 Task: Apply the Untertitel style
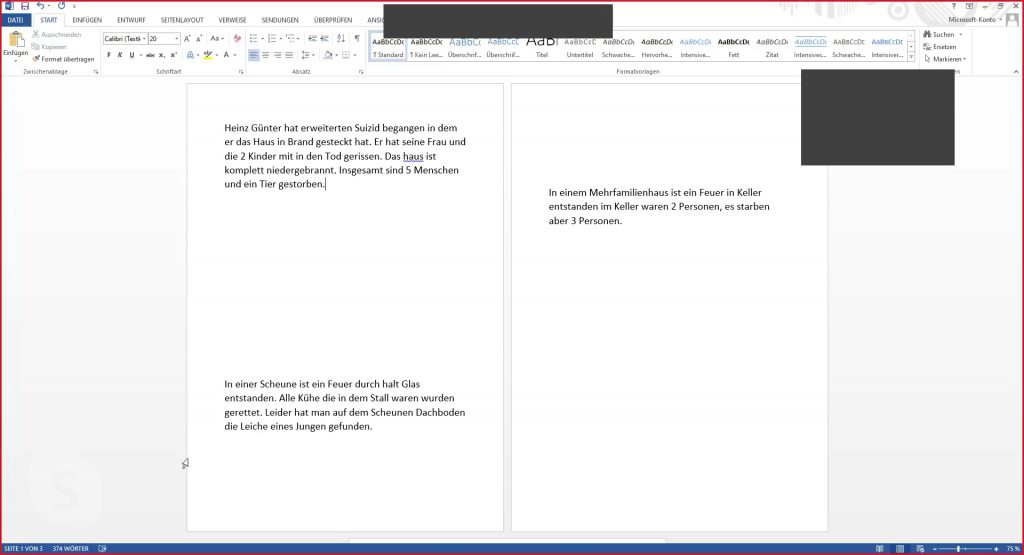580,48
